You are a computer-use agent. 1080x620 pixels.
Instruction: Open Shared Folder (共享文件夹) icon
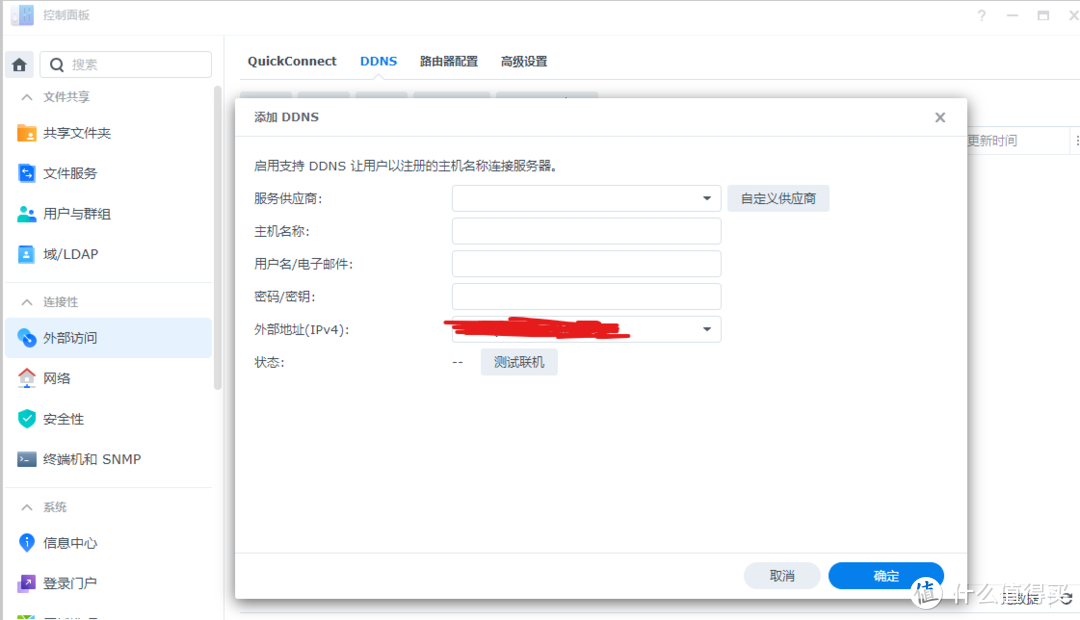coord(27,133)
